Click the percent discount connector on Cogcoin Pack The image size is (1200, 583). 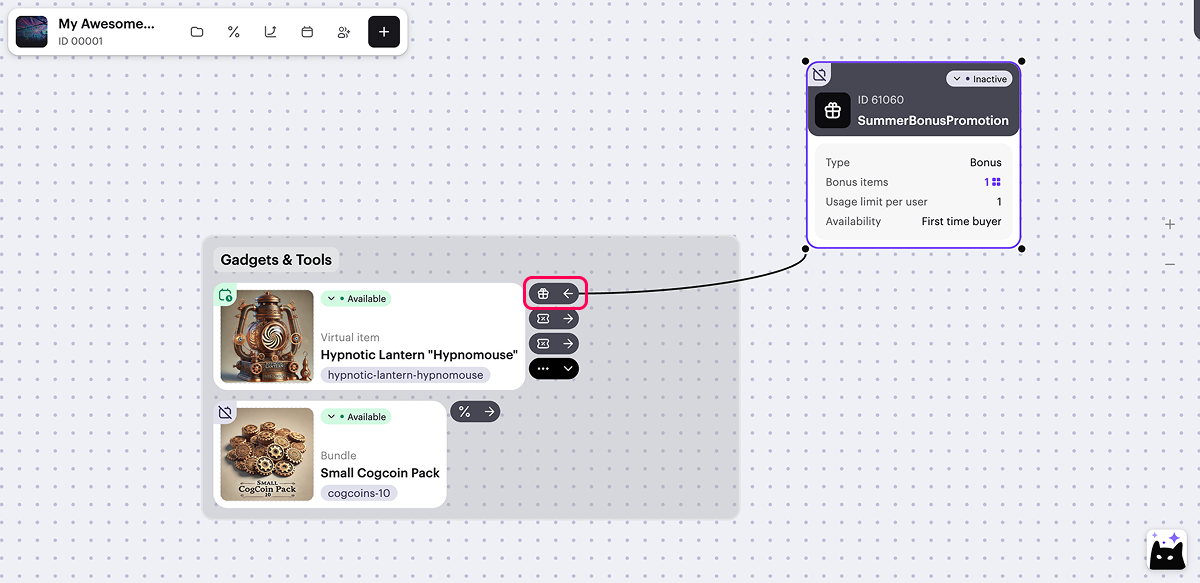pyautogui.click(x=475, y=411)
